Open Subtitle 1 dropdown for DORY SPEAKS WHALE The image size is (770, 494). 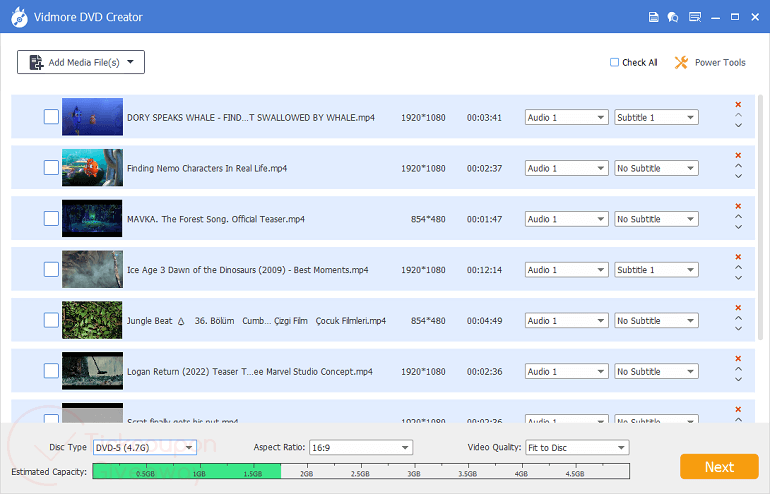click(x=655, y=117)
